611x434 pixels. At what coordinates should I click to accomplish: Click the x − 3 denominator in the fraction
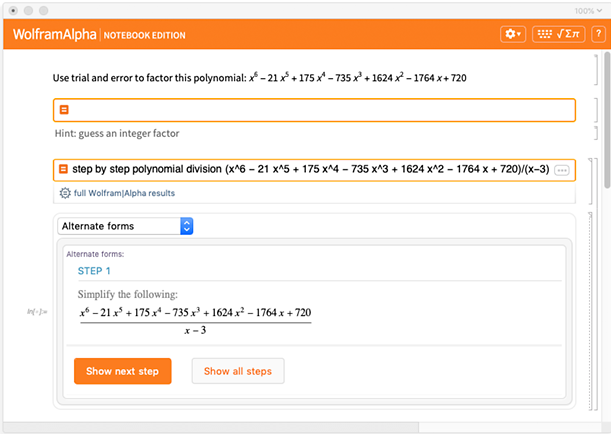point(195,330)
